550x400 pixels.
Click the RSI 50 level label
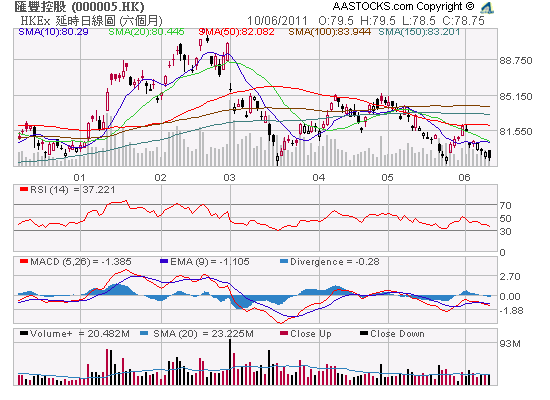505,219
